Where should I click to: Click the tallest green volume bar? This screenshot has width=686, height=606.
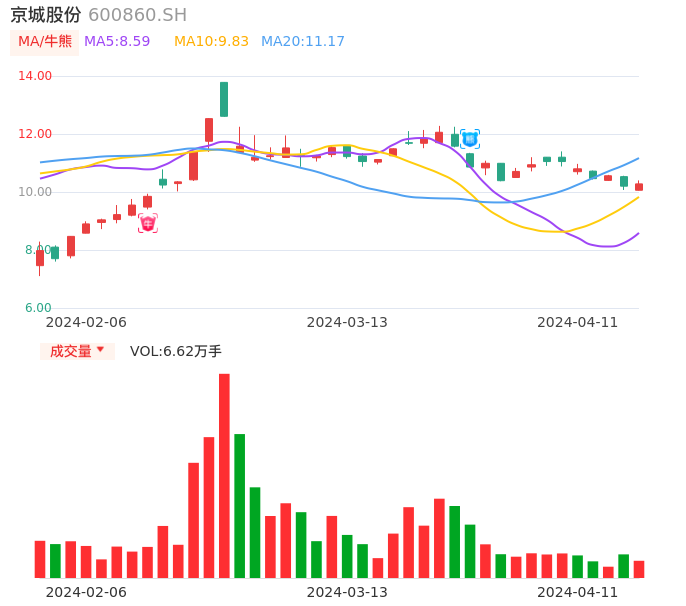239,506
